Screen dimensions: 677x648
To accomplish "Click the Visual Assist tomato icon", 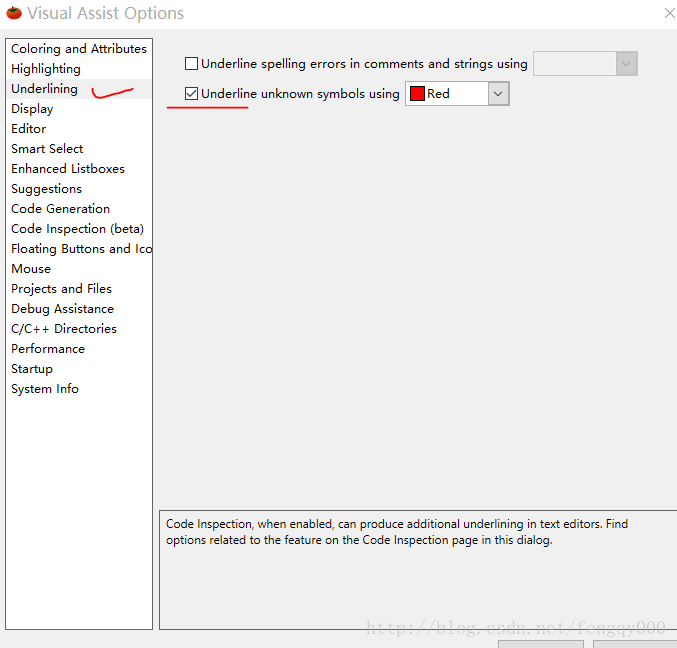I will 14,13.
